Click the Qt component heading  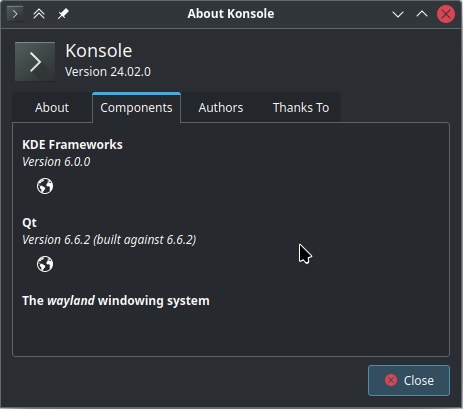[x=29, y=223]
